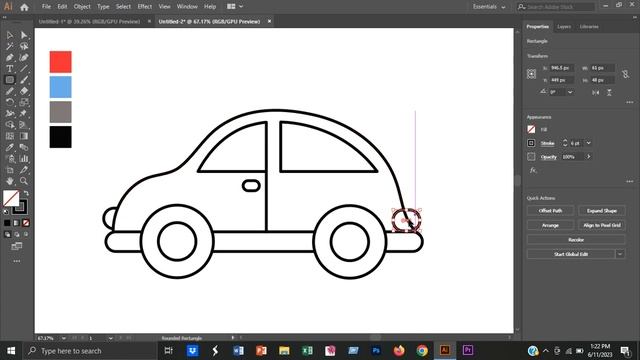Toggle Draw Inside mode
The width and height of the screenshot is (640, 360).
26,234
